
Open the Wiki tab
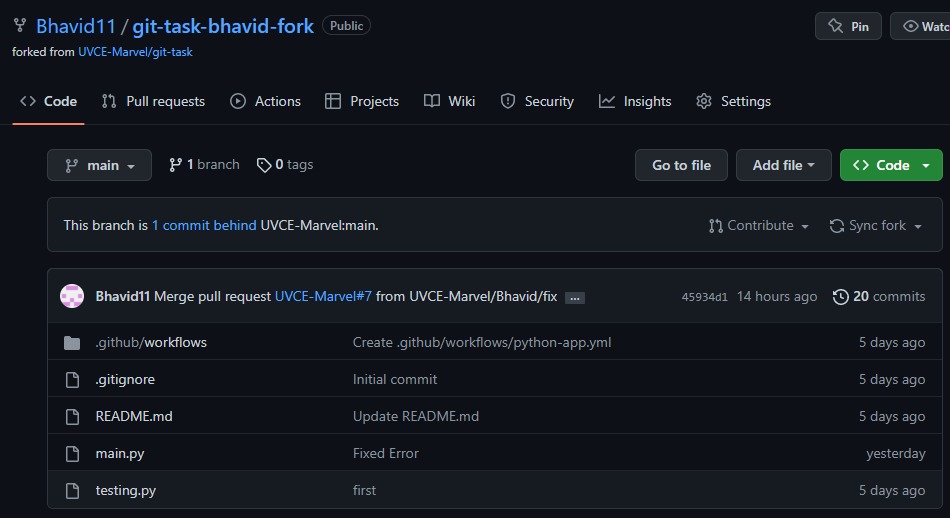pos(450,101)
